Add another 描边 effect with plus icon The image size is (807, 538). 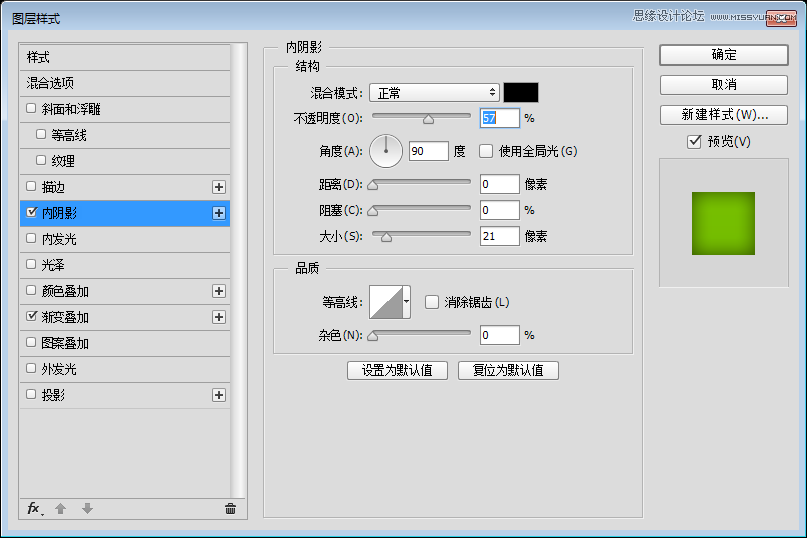point(219,187)
